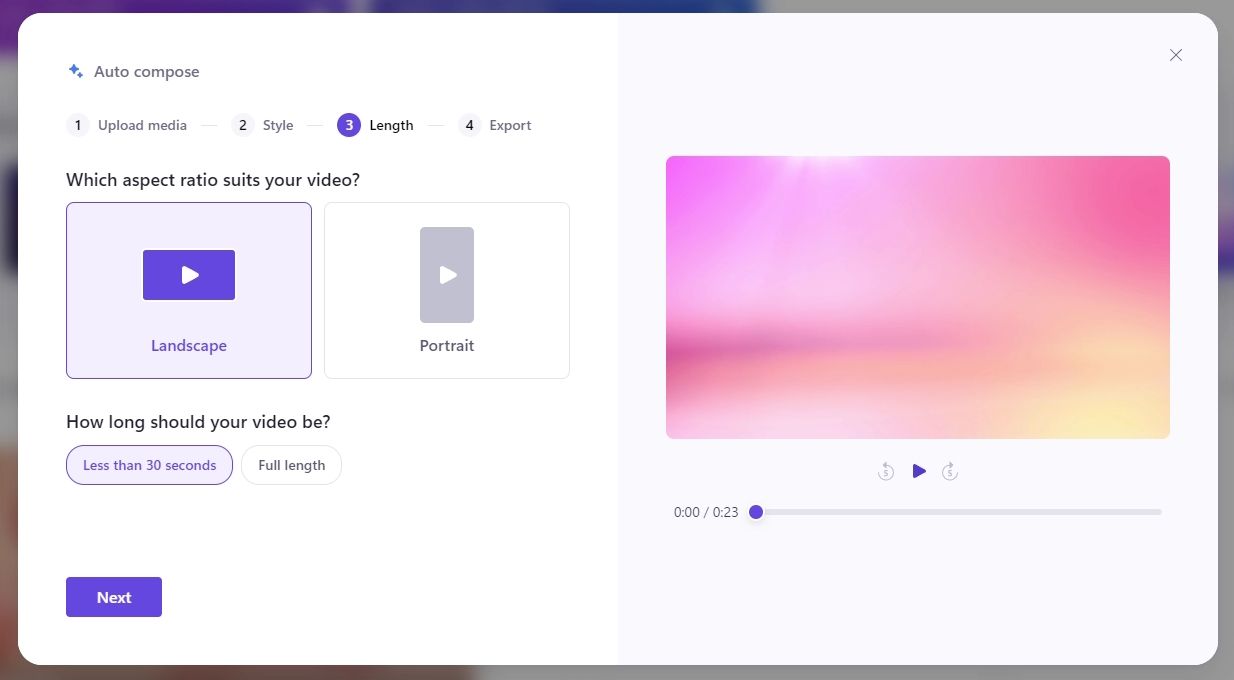1234x680 pixels.
Task: Click the step 4 circle icon
Action: point(469,125)
